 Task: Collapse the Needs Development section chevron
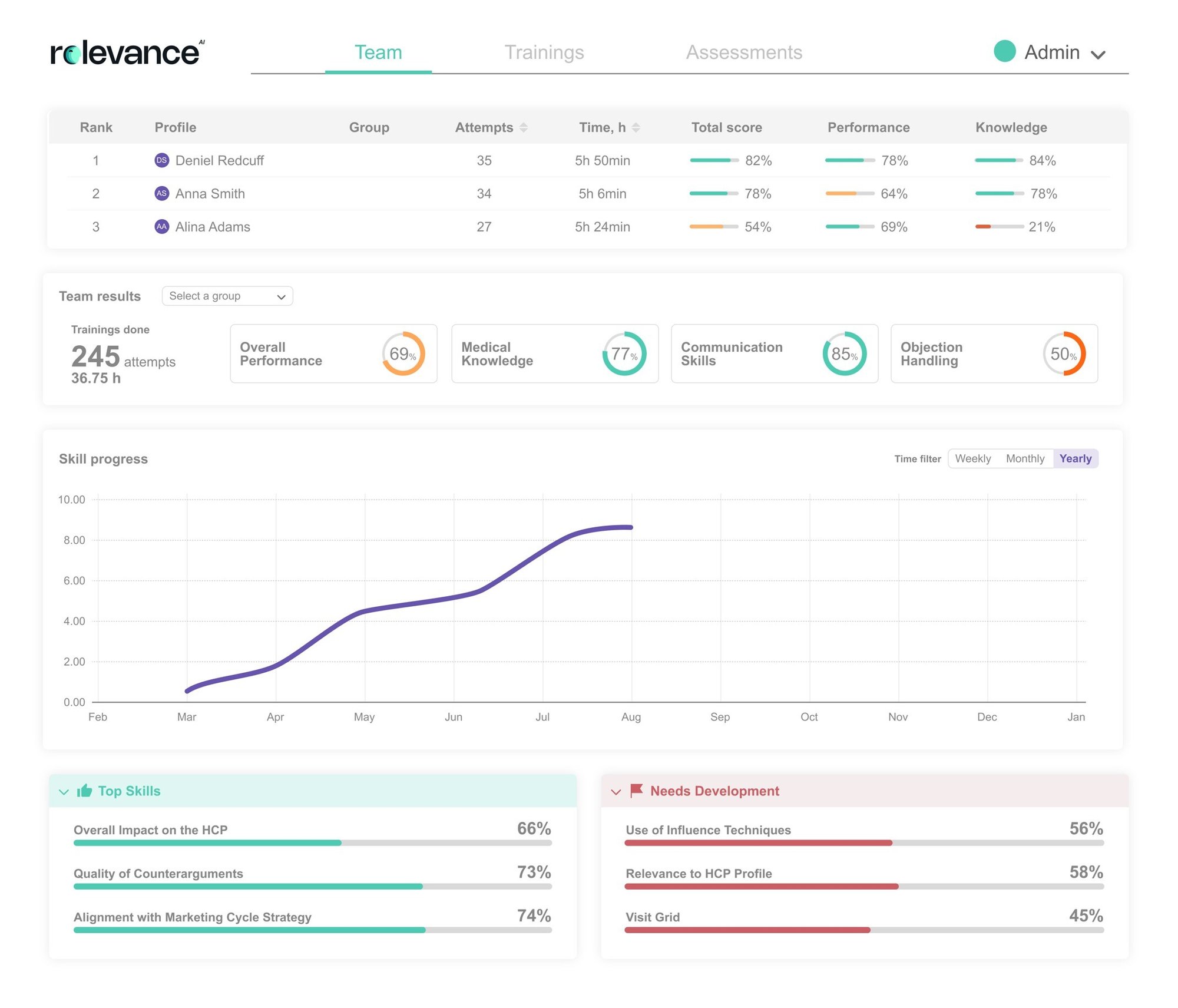pyautogui.click(x=616, y=792)
